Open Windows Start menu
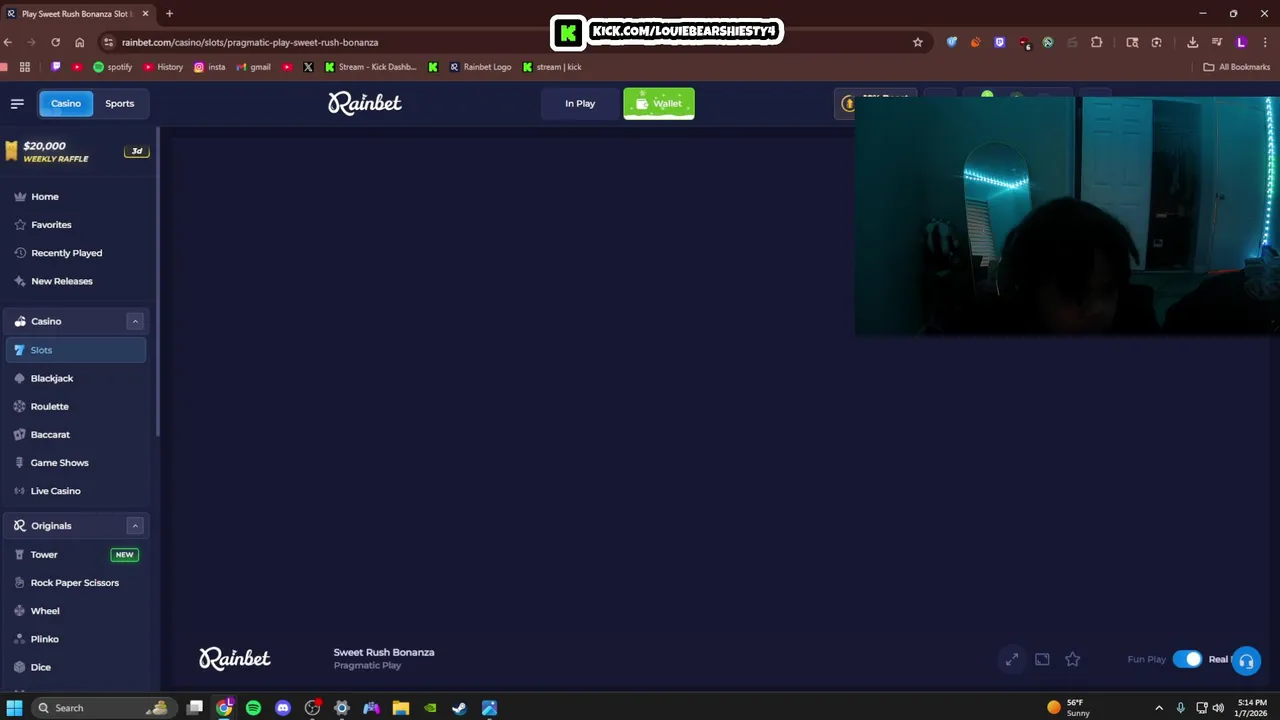 (x=15, y=708)
